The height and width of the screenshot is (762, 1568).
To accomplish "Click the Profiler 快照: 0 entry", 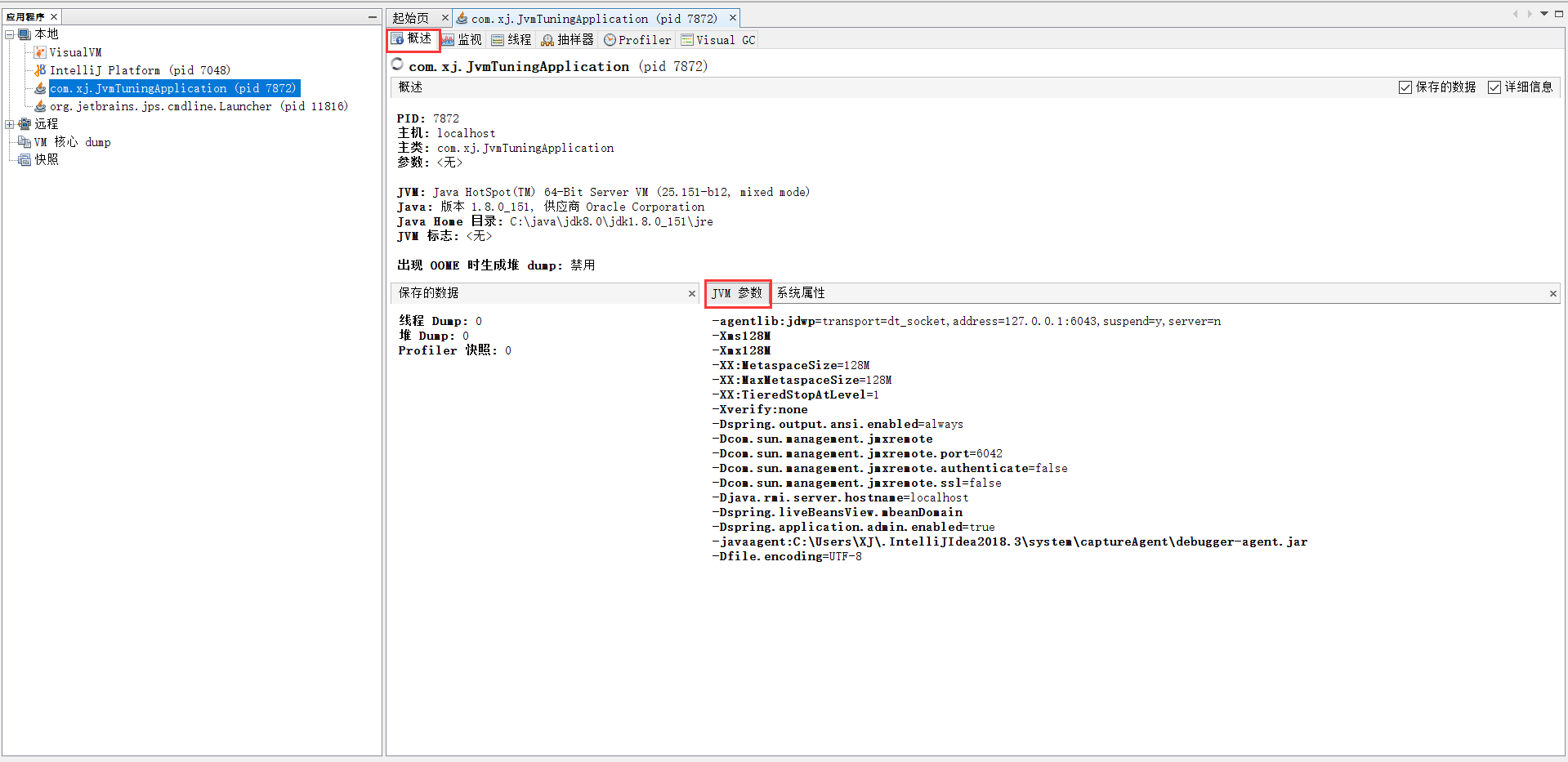I will (455, 350).
